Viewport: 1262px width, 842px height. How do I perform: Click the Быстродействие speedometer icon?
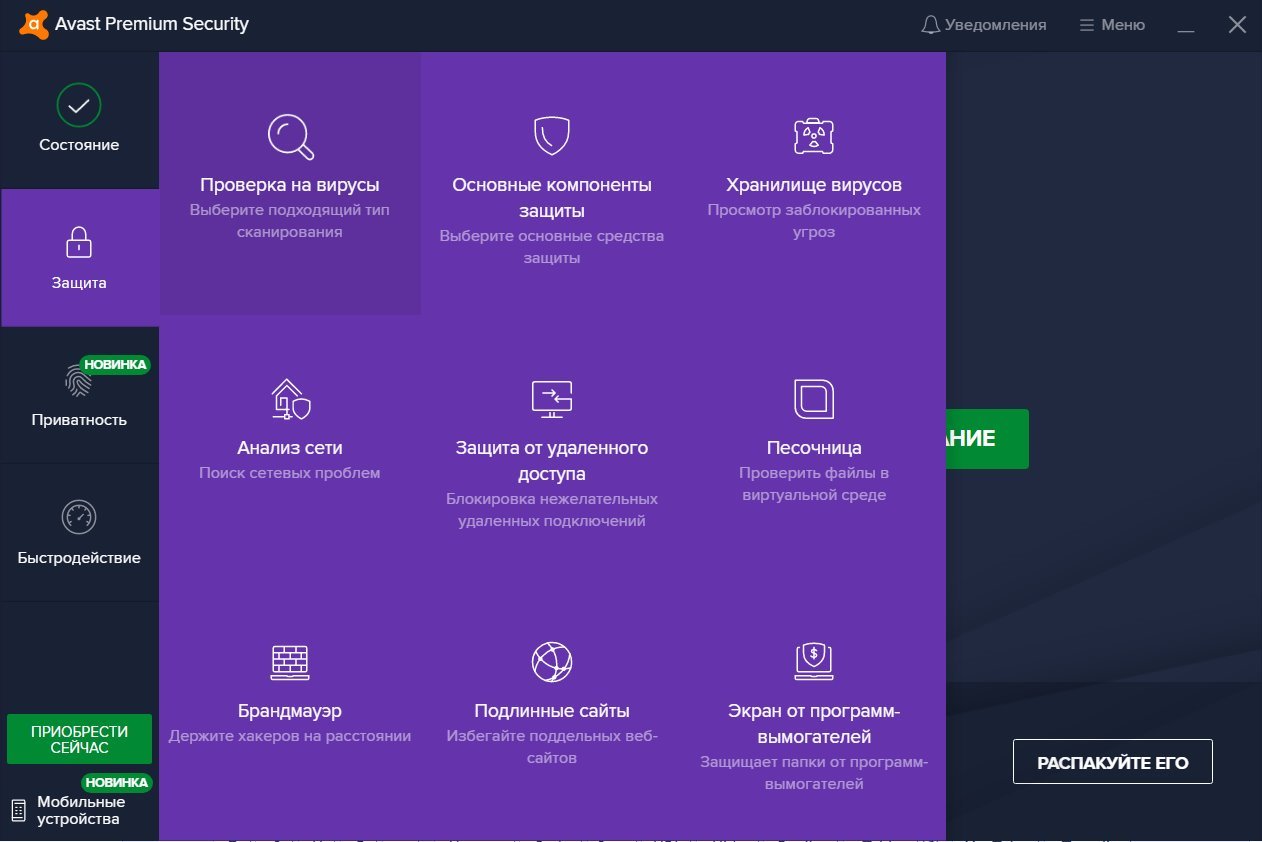coord(79,517)
